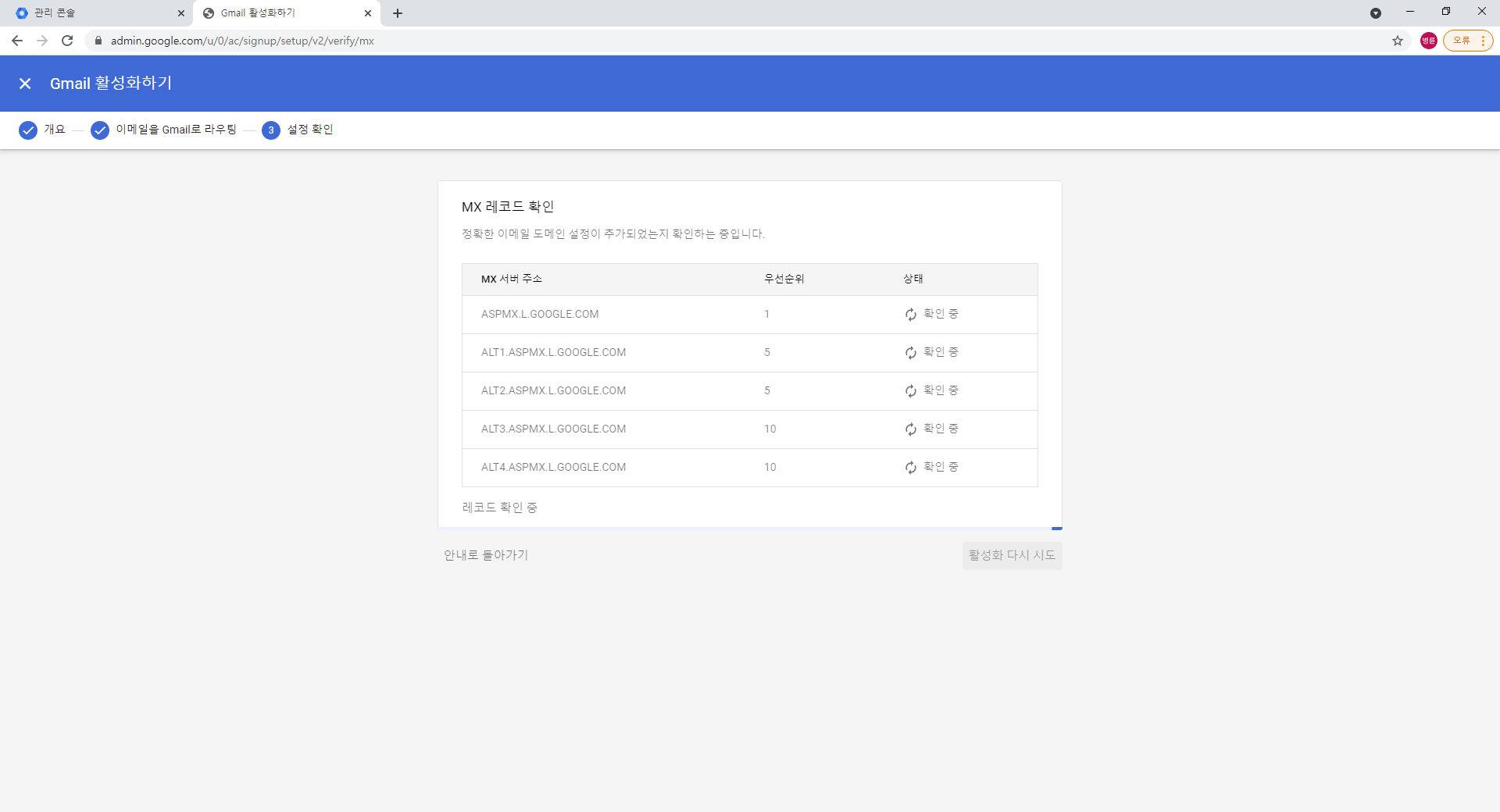Open a new browser tab
The width and height of the screenshot is (1500, 812).
(x=398, y=13)
